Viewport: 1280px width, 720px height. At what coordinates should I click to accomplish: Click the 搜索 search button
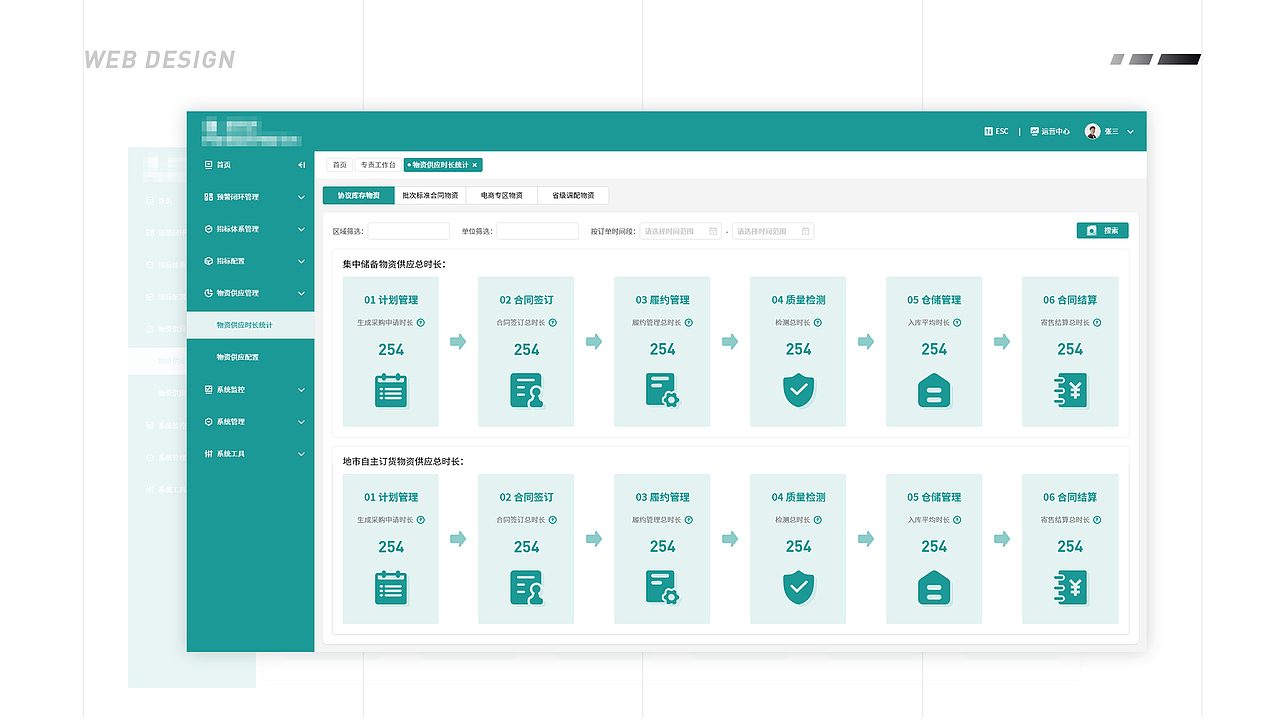(x=1103, y=231)
